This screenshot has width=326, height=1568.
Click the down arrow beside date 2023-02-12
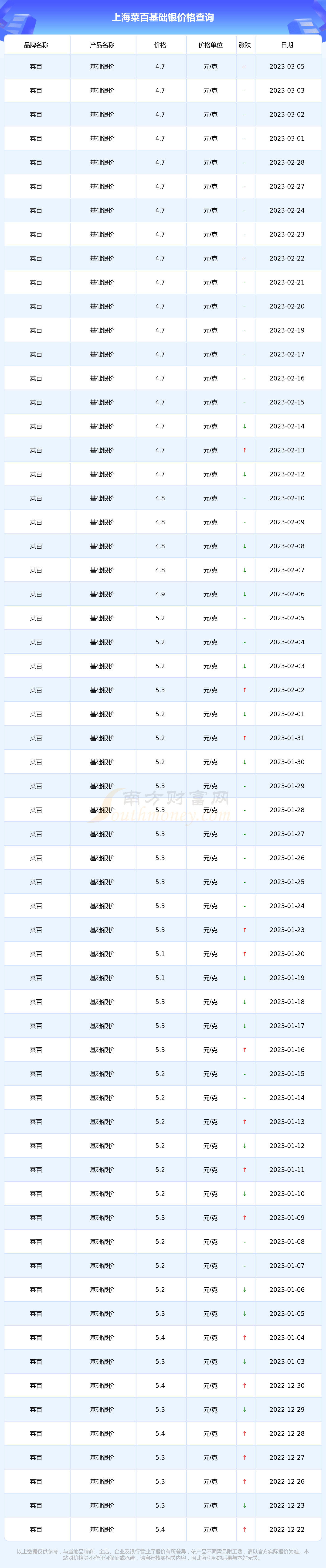(x=244, y=474)
